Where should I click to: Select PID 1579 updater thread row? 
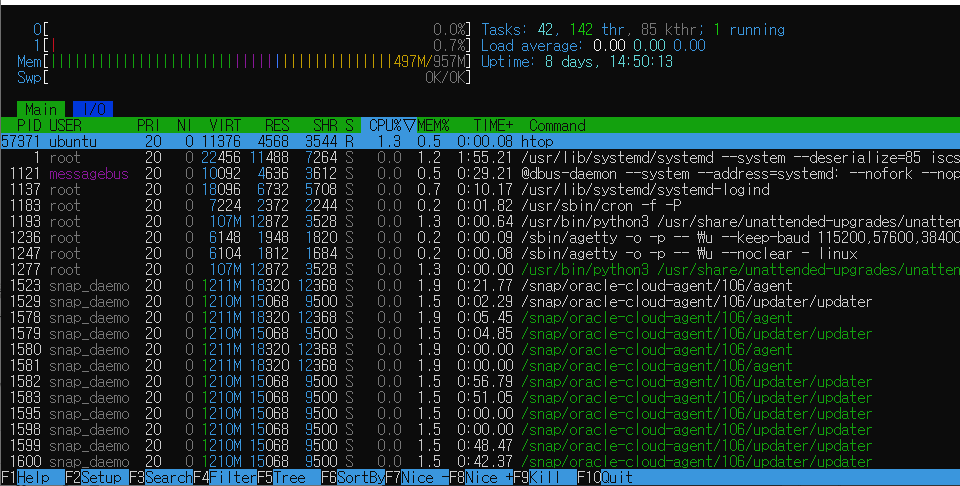[x=480, y=334]
